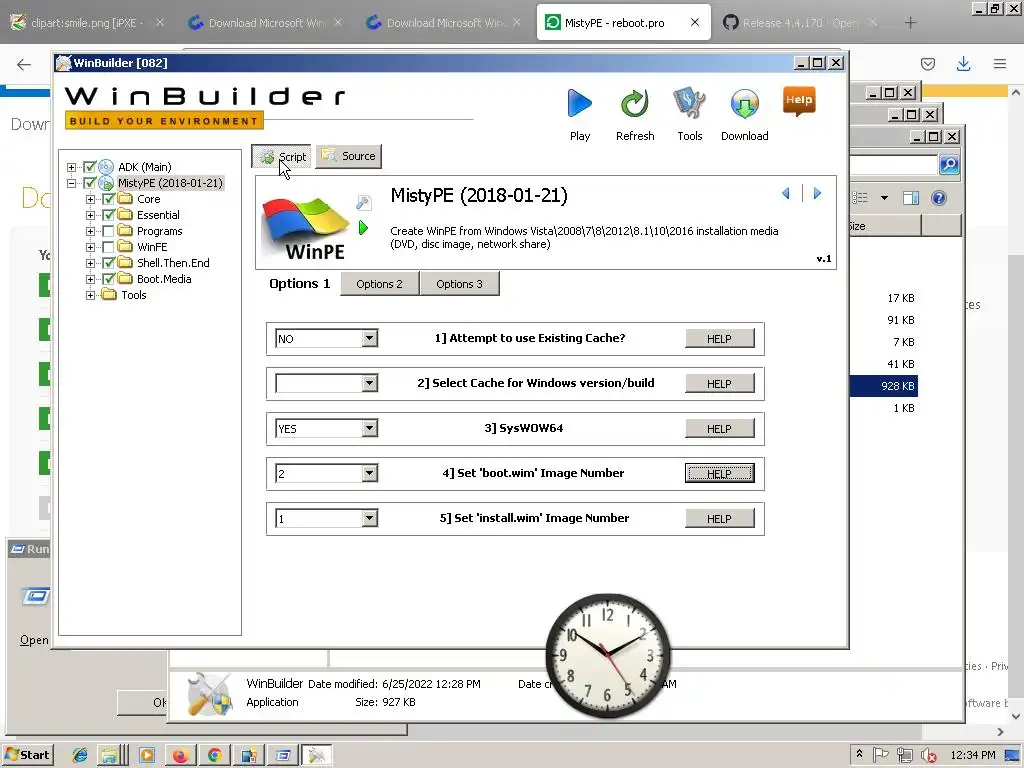The image size is (1024, 768).
Task: Select the Options 1 tab
Action: tap(300, 283)
